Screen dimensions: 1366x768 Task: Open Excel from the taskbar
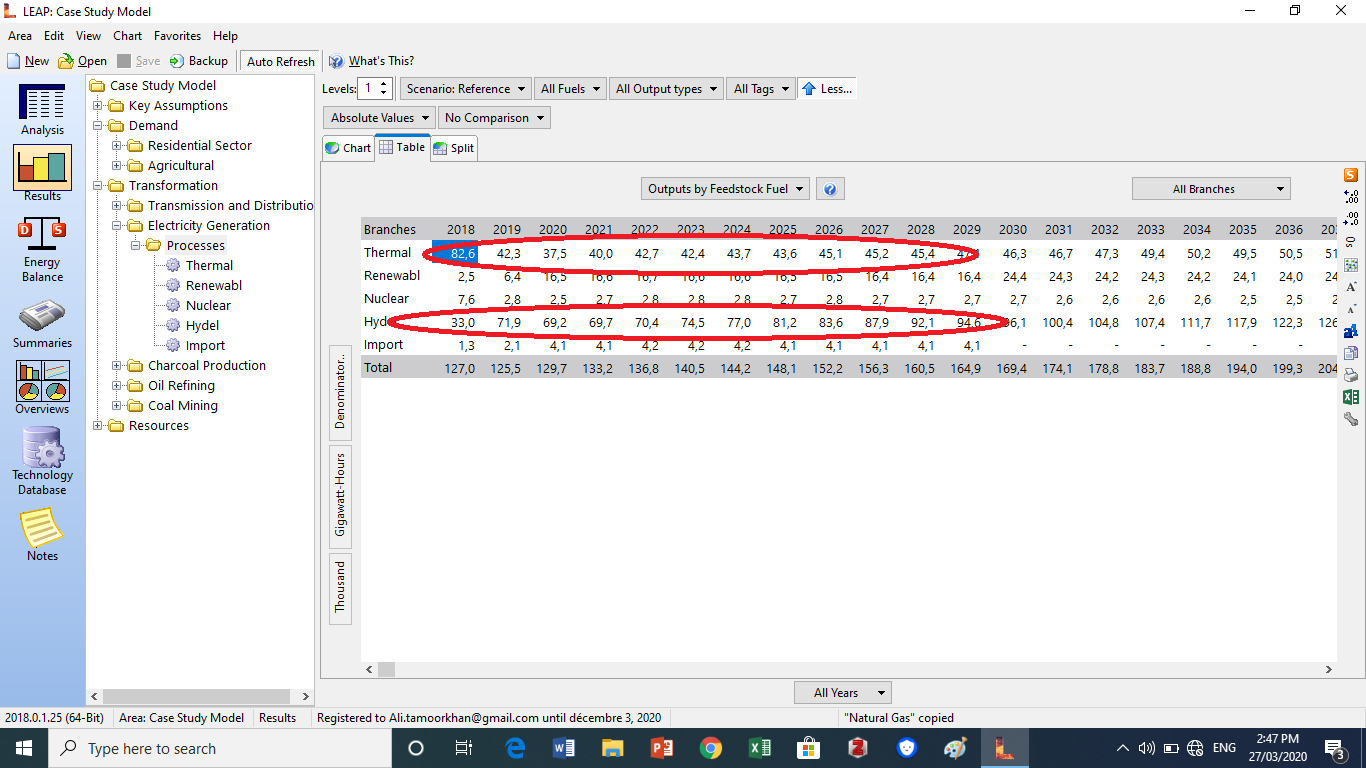pyautogui.click(x=760, y=748)
